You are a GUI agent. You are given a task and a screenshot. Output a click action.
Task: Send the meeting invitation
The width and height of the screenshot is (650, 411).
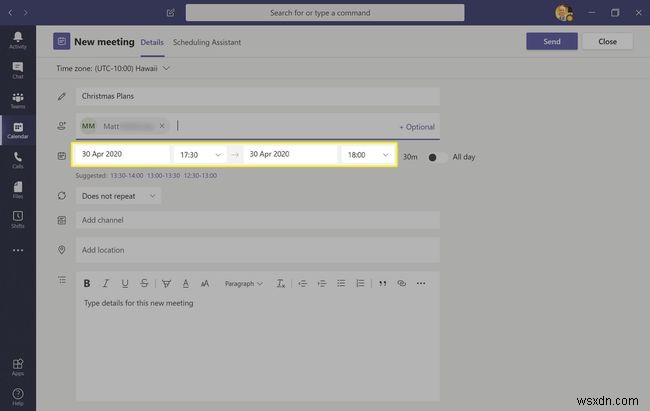pos(552,41)
